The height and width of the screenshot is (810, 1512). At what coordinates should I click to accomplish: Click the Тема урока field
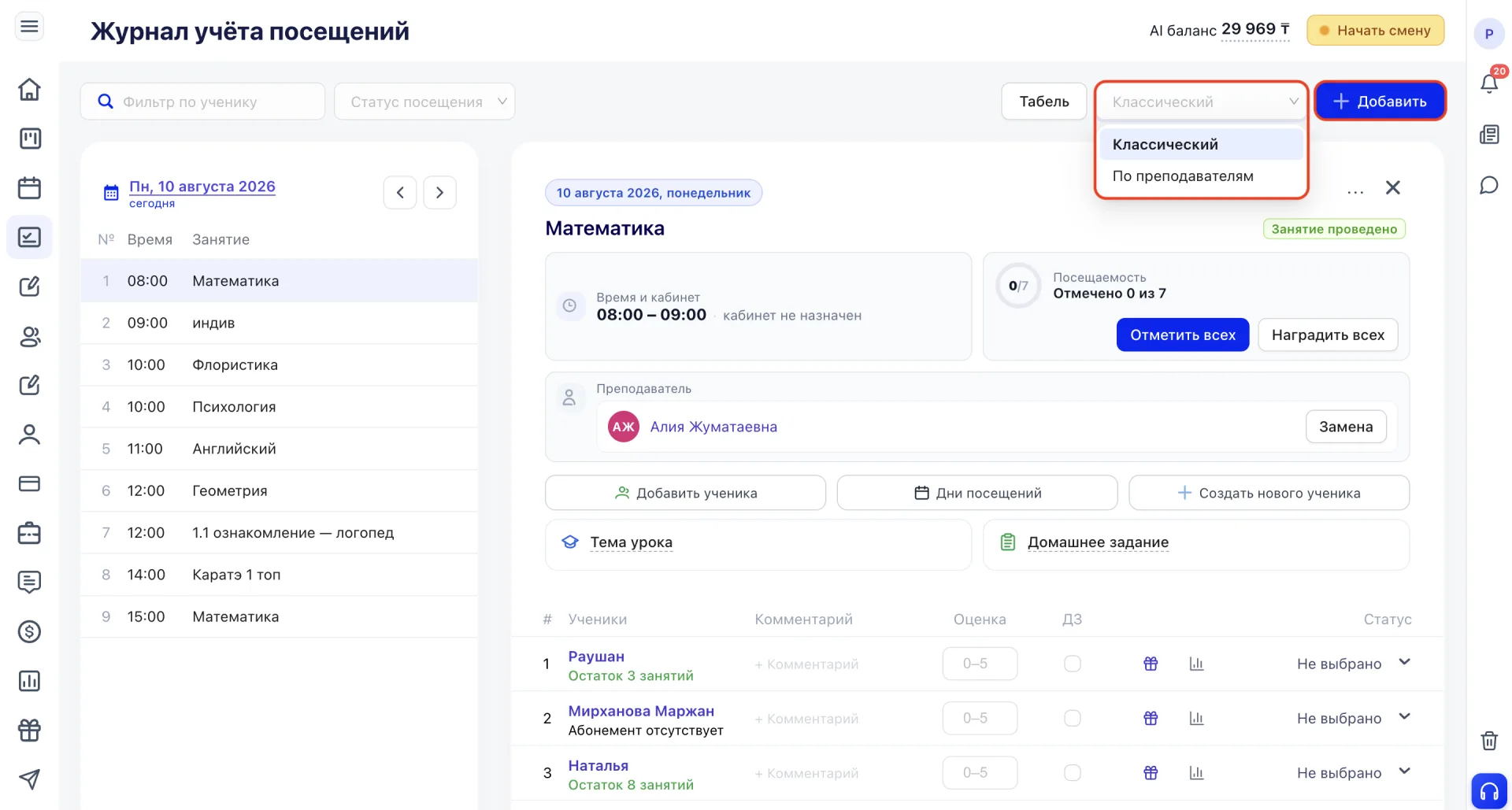click(758, 544)
